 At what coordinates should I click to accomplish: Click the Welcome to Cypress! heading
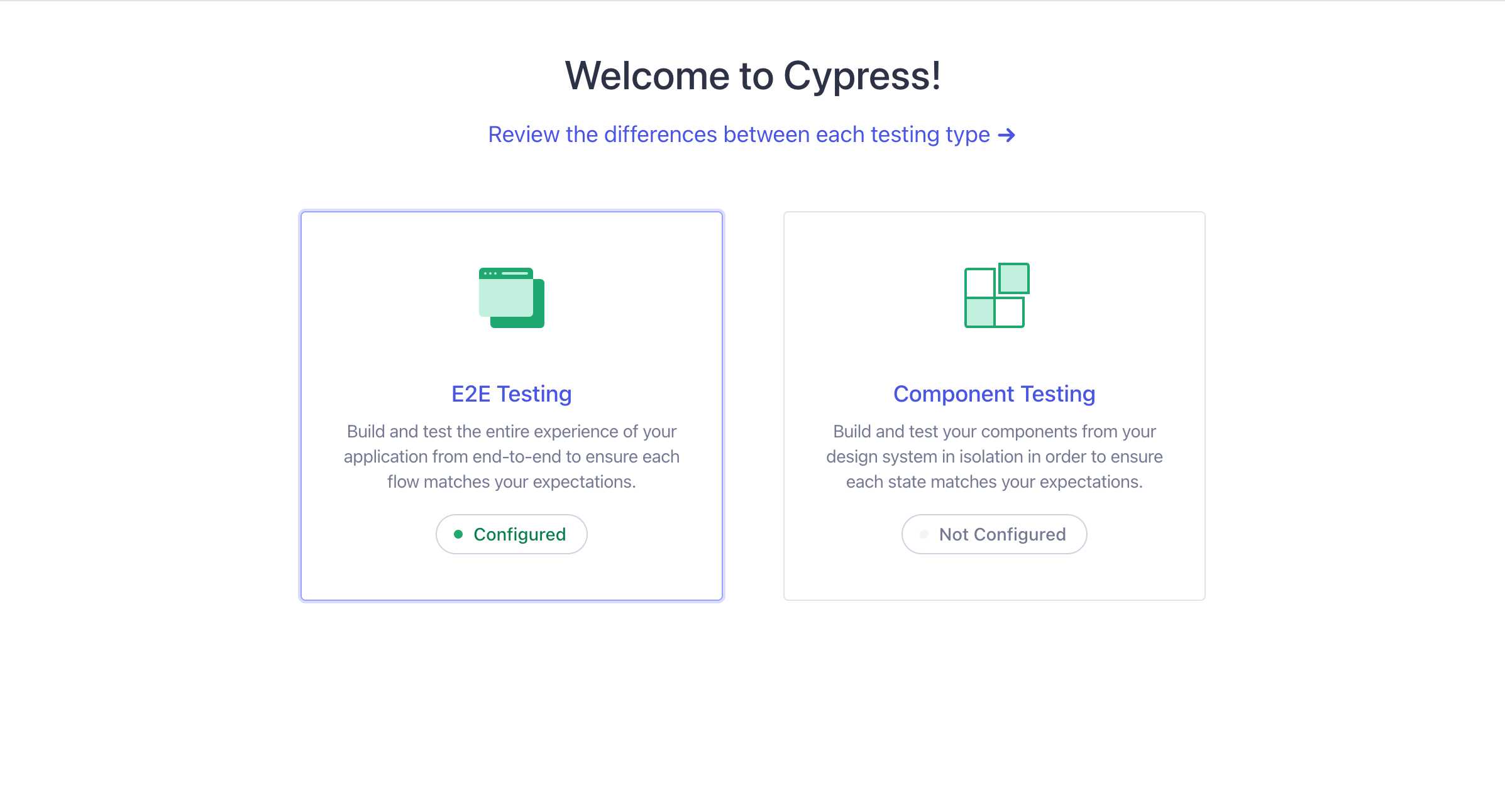[752, 76]
